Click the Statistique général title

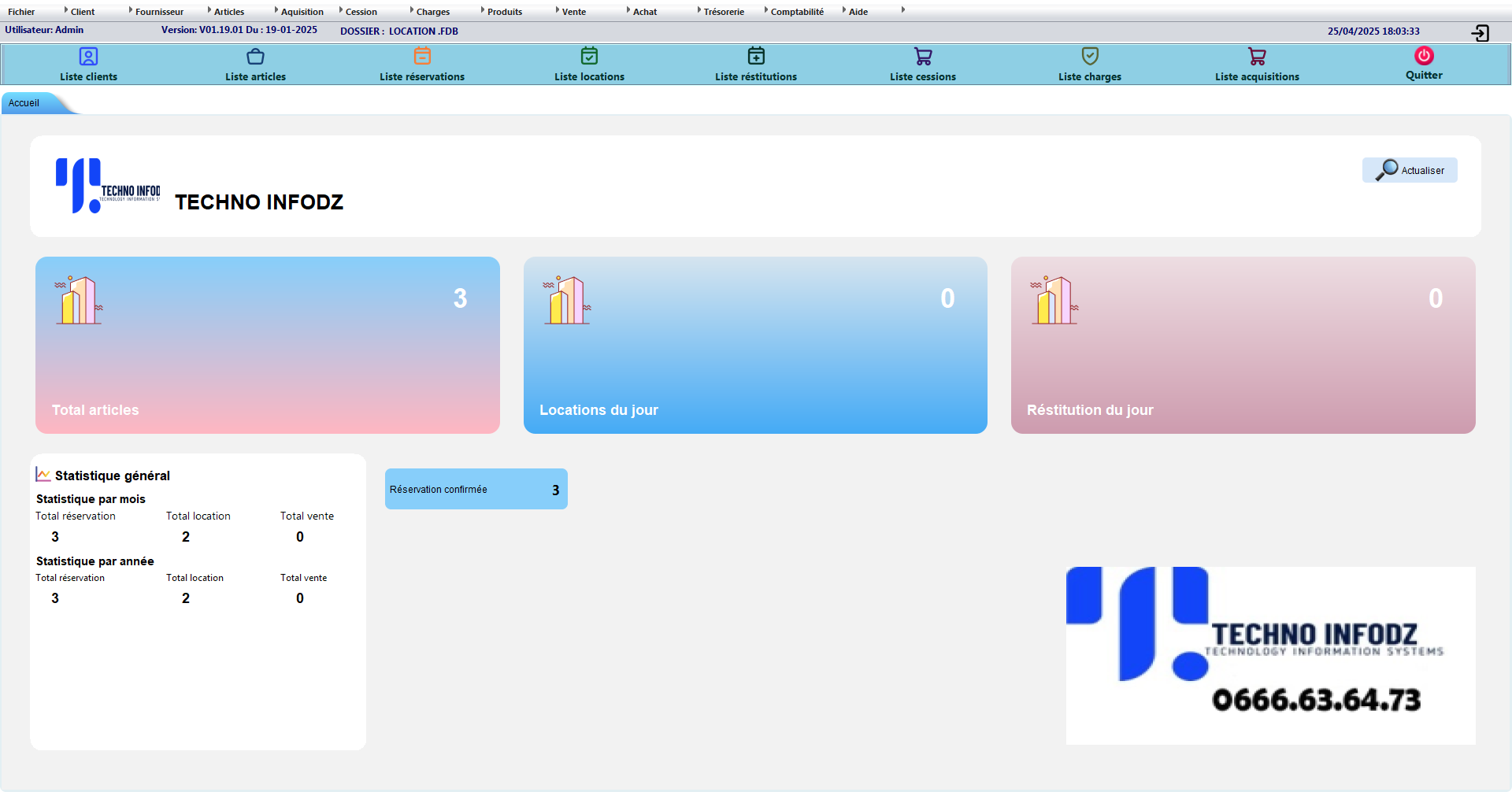coord(113,476)
